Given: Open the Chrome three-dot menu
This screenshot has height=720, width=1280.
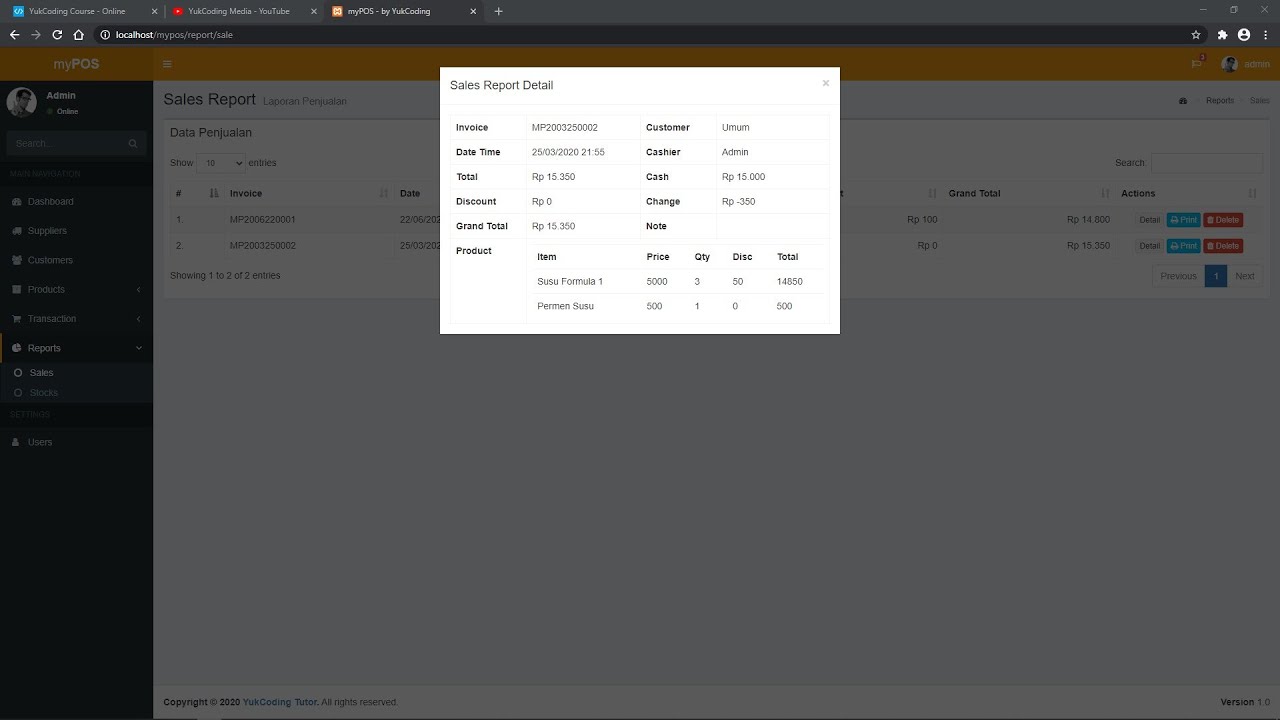Looking at the screenshot, I should pos(1264,35).
